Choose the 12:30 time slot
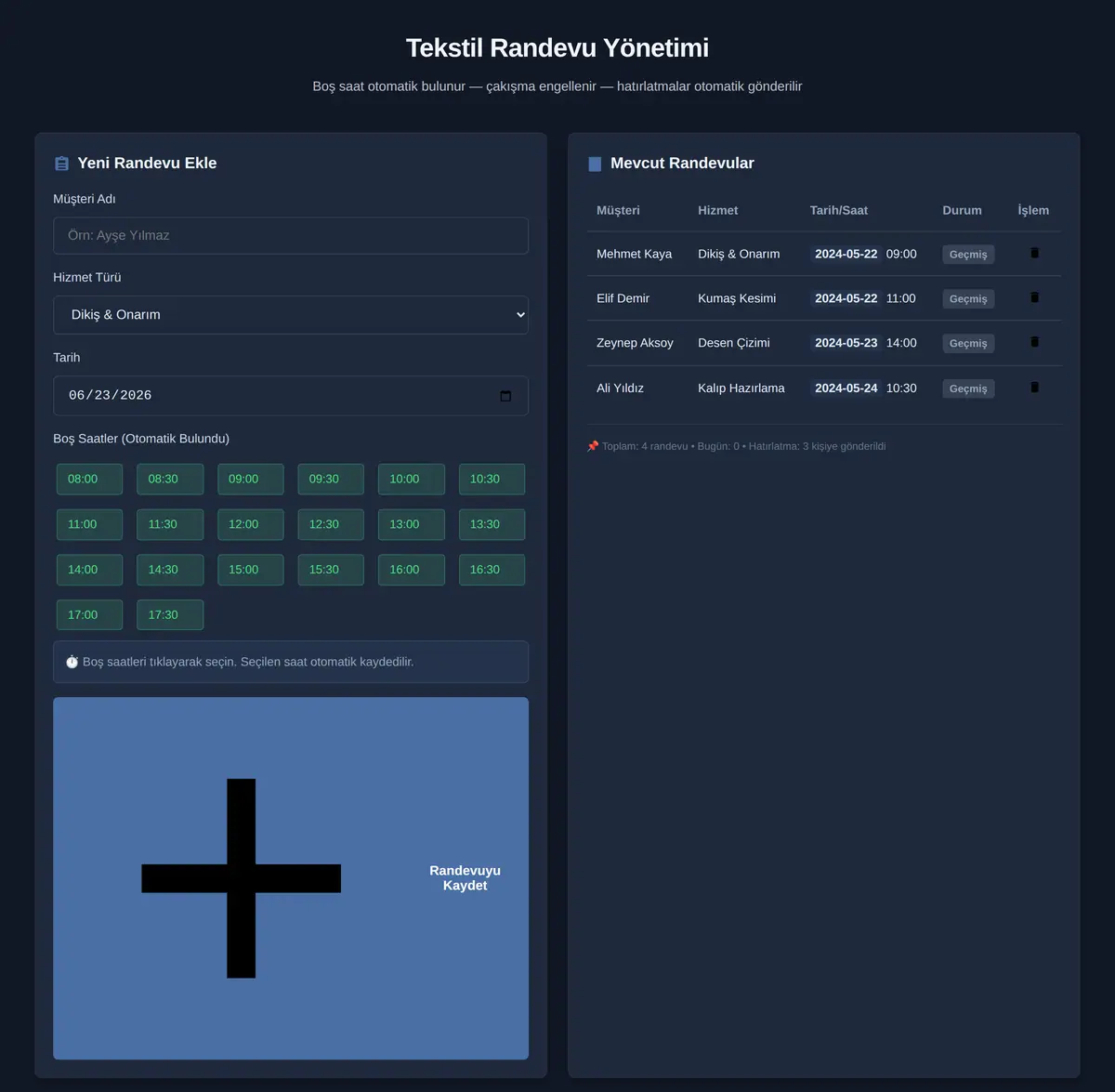The image size is (1115, 1092). (x=331, y=525)
